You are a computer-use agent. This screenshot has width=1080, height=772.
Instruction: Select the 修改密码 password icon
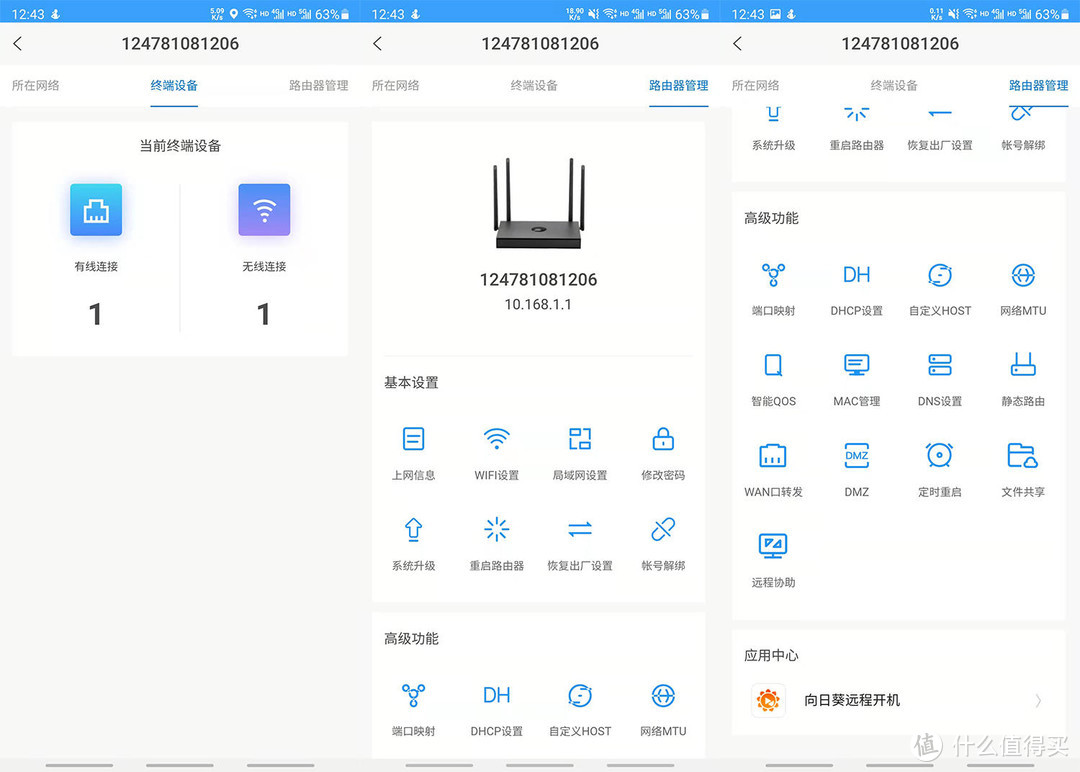click(x=662, y=438)
